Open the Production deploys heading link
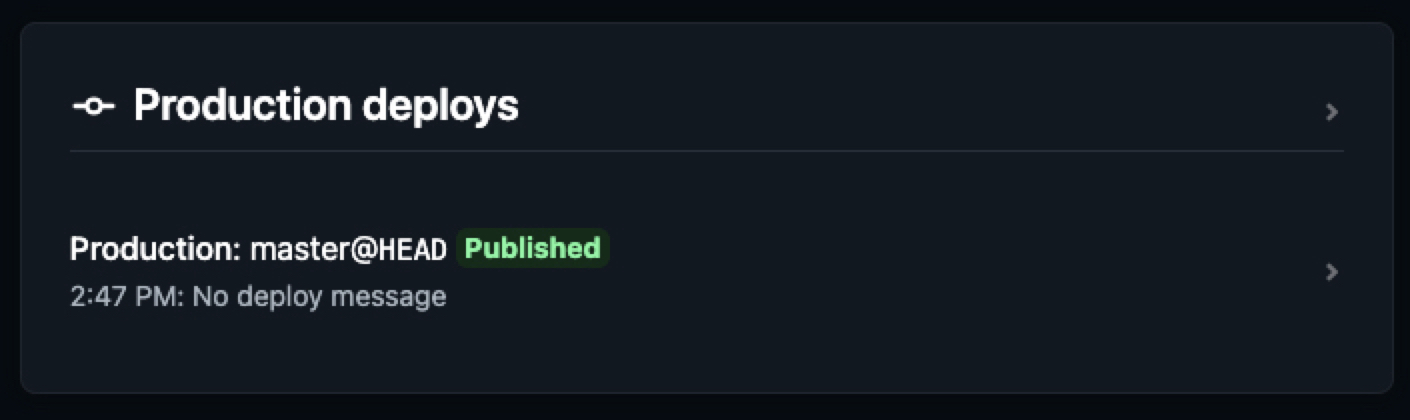The width and height of the screenshot is (1410, 420). (x=326, y=105)
